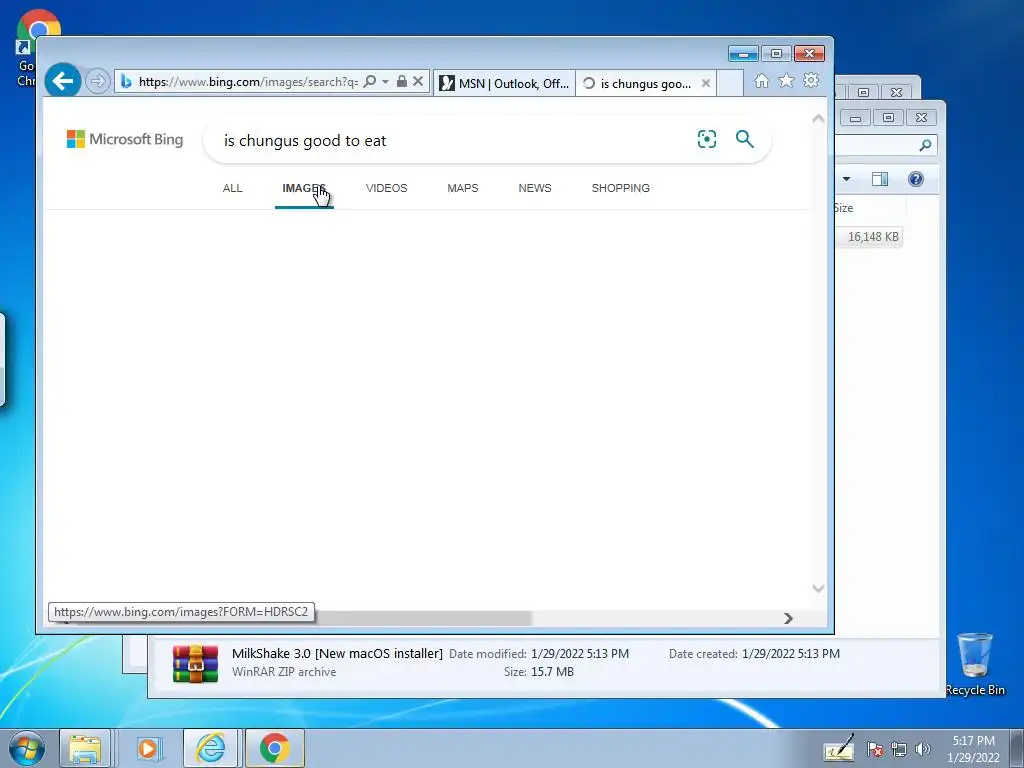Screen dimensions: 1024x768
Task: Go back with the IE back arrow
Action: [63, 81]
